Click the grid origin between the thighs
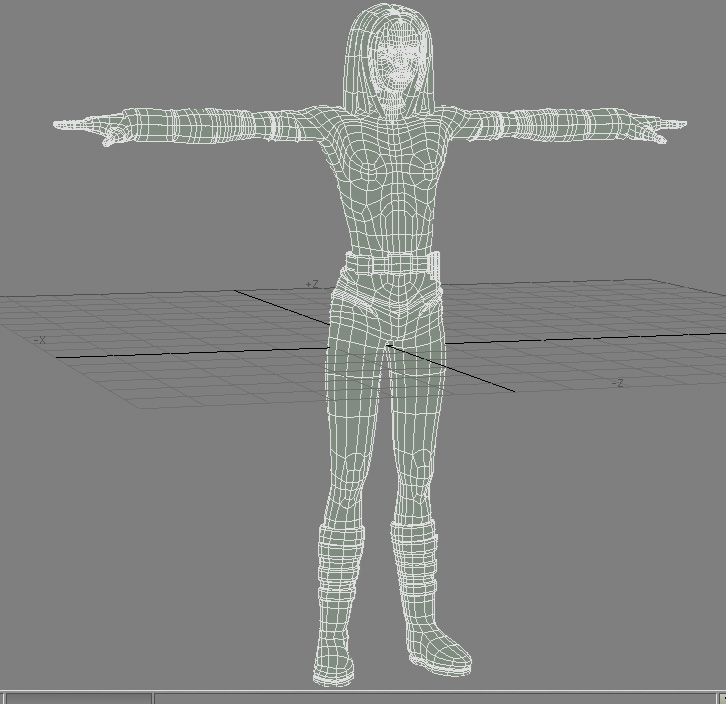 click(388, 347)
